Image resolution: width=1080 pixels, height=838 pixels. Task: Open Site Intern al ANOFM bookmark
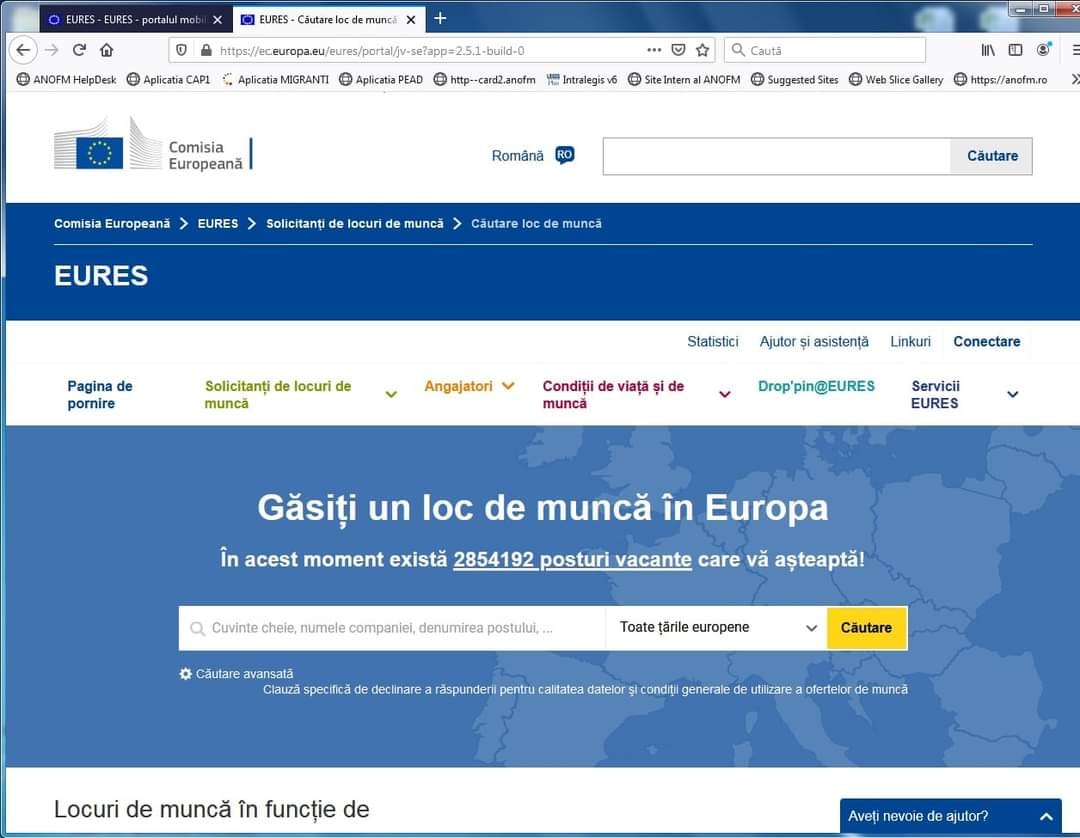pos(684,79)
